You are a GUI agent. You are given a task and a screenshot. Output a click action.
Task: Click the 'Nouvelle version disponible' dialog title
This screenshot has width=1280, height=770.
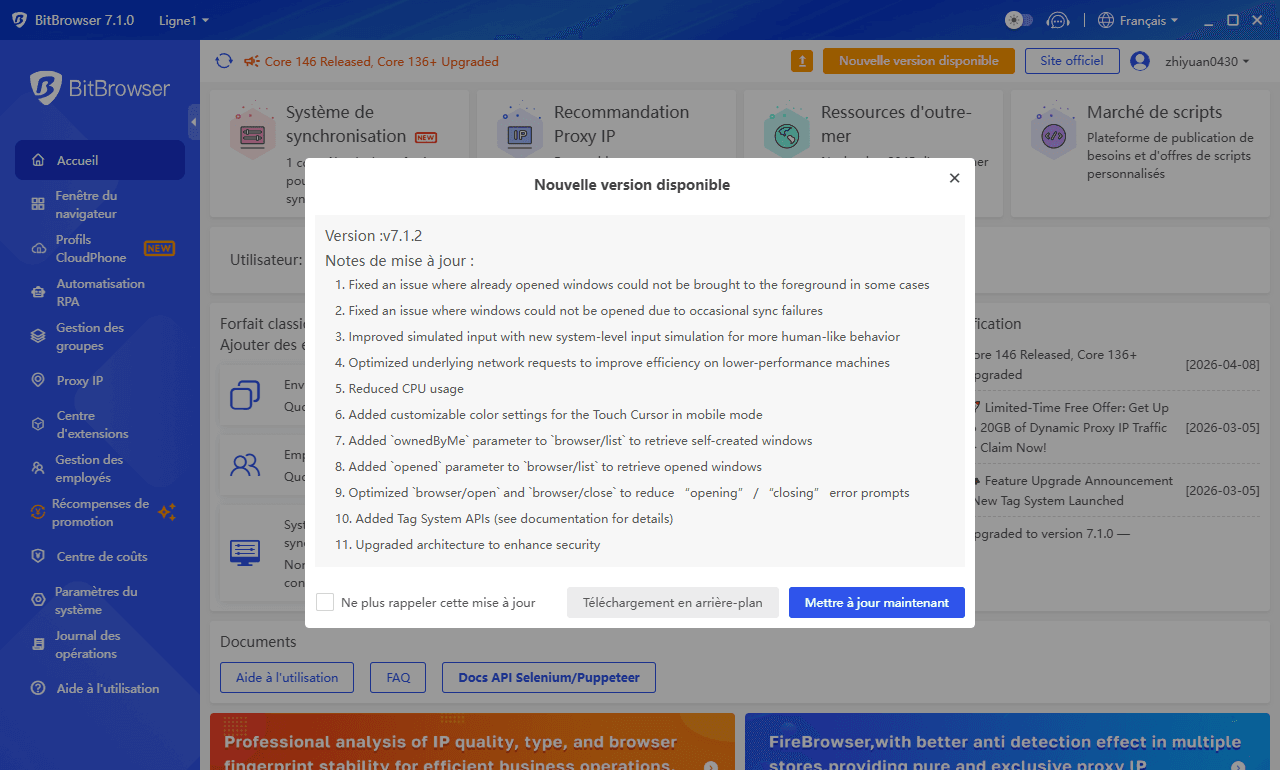(x=632, y=185)
